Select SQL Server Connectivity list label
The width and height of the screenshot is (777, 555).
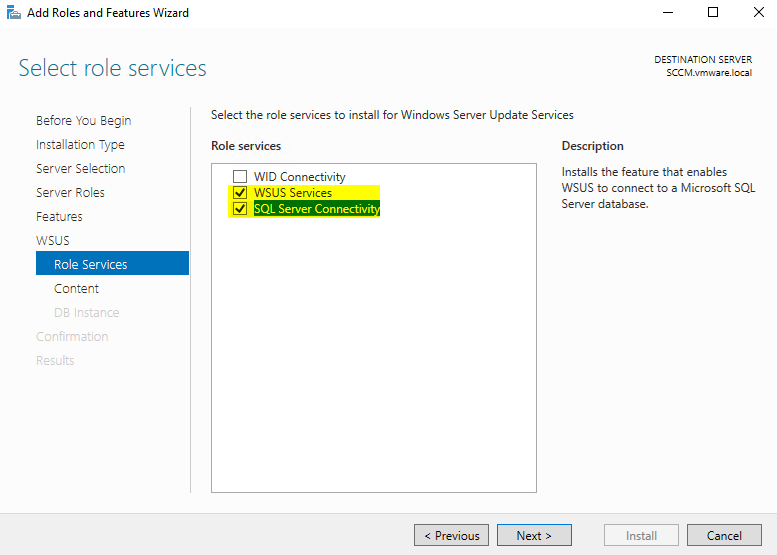point(317,209)
